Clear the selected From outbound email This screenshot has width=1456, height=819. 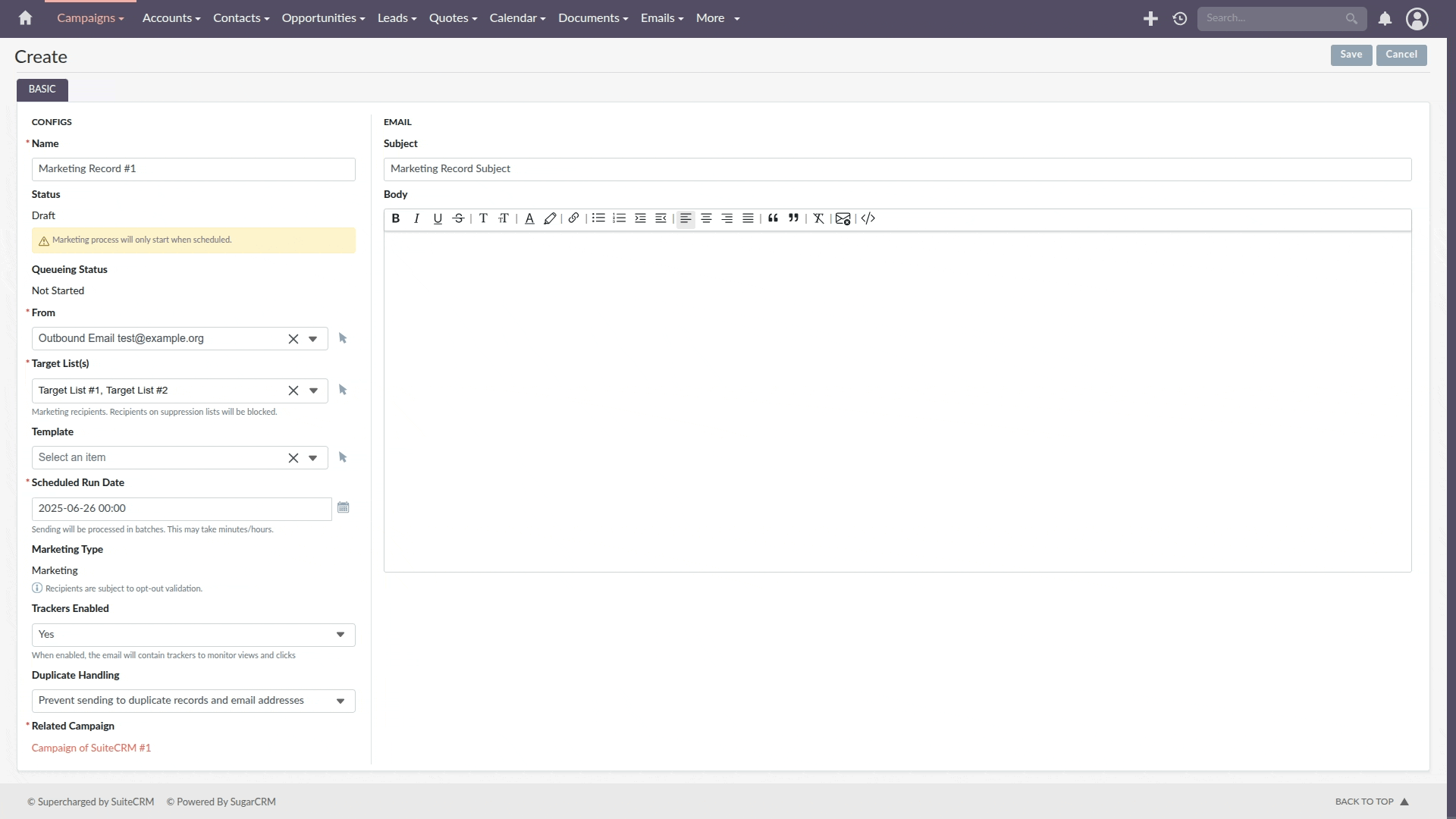[293, 339]
